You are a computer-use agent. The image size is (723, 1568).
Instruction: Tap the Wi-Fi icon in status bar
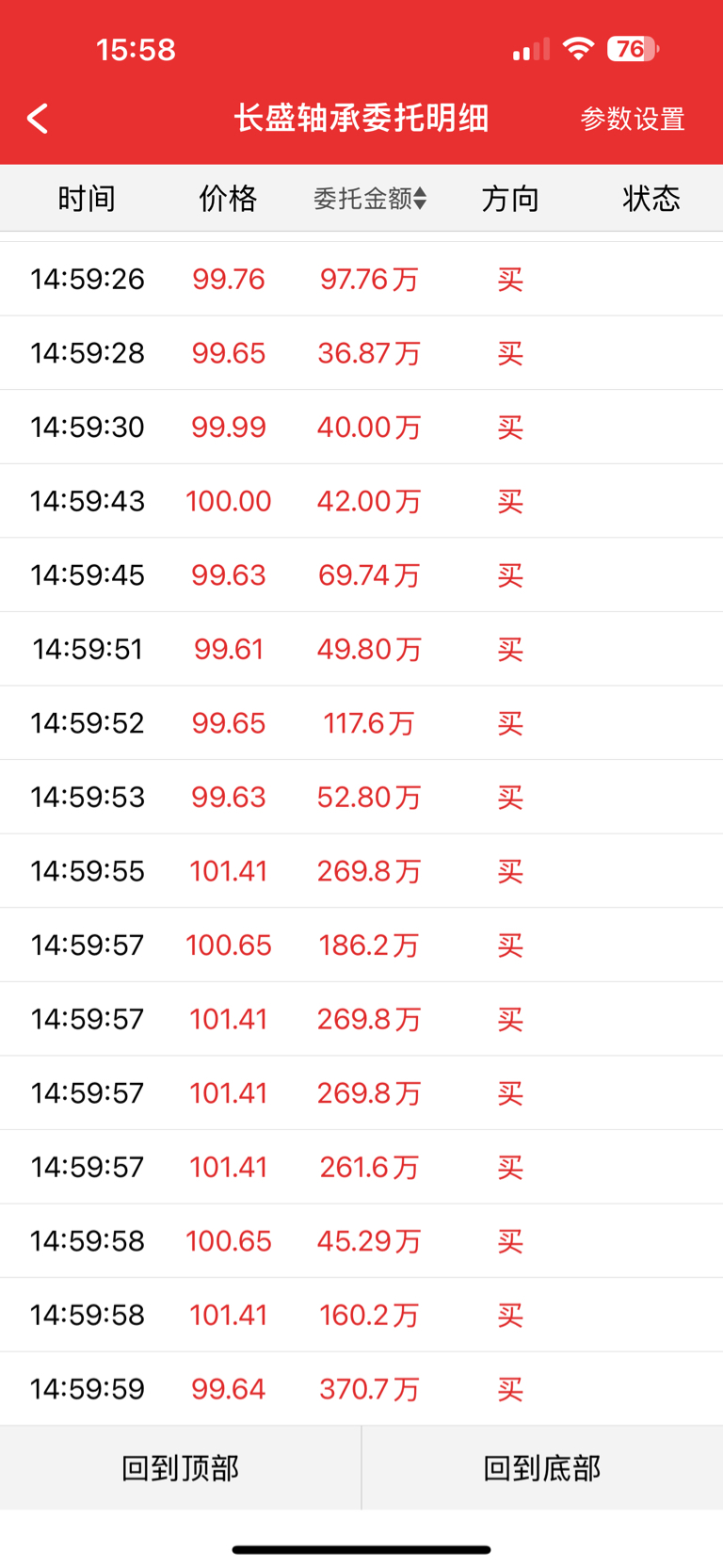point(578,49)
